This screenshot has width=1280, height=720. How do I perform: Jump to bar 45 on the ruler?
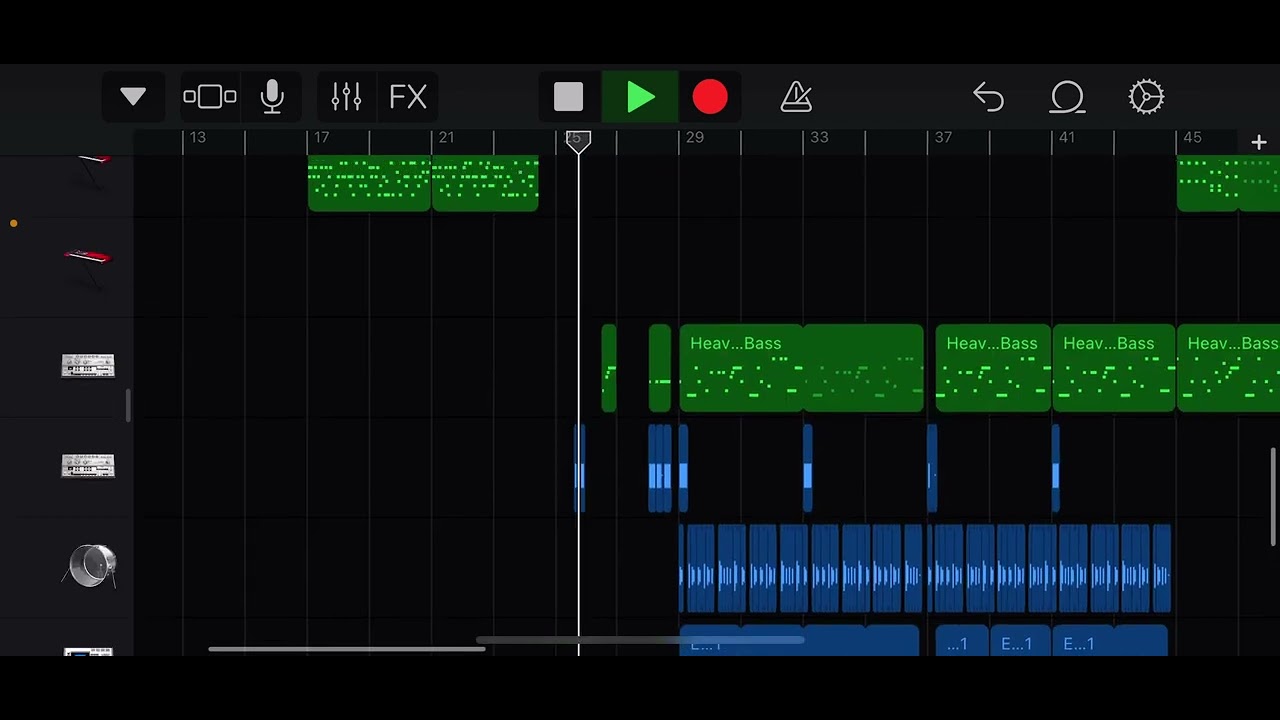[x=1192, y=138]
